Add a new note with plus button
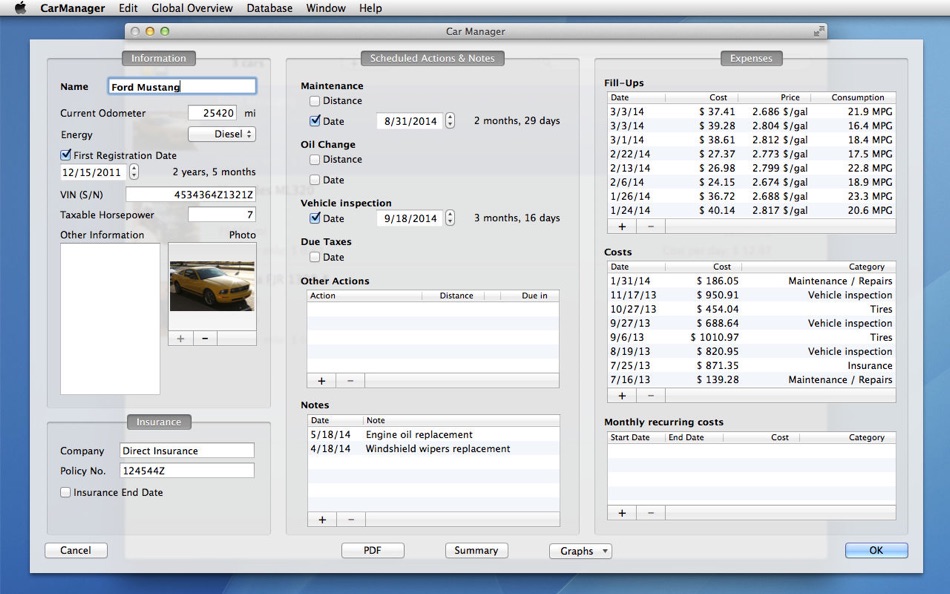The image size is (950, 594). (x=322, y=519)
